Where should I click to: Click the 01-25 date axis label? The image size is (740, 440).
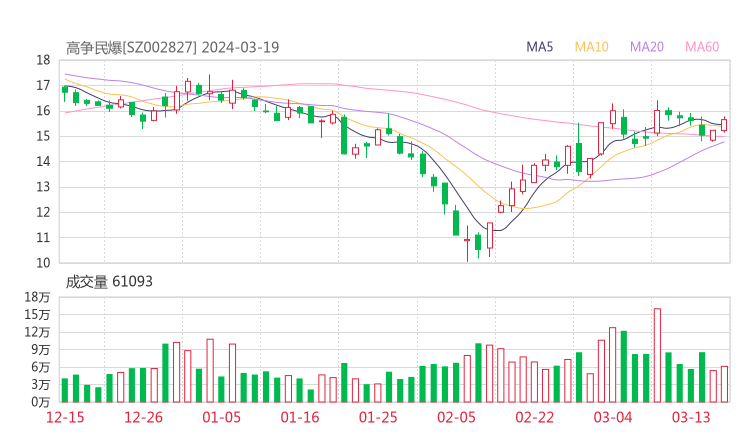[x=378, y=417]
